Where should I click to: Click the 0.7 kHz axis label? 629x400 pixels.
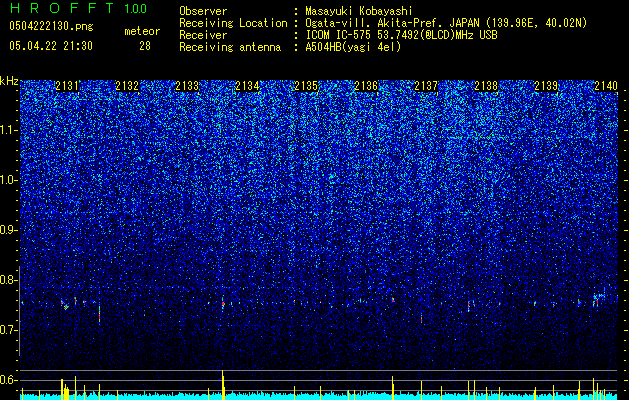click(x=9, y=330)
